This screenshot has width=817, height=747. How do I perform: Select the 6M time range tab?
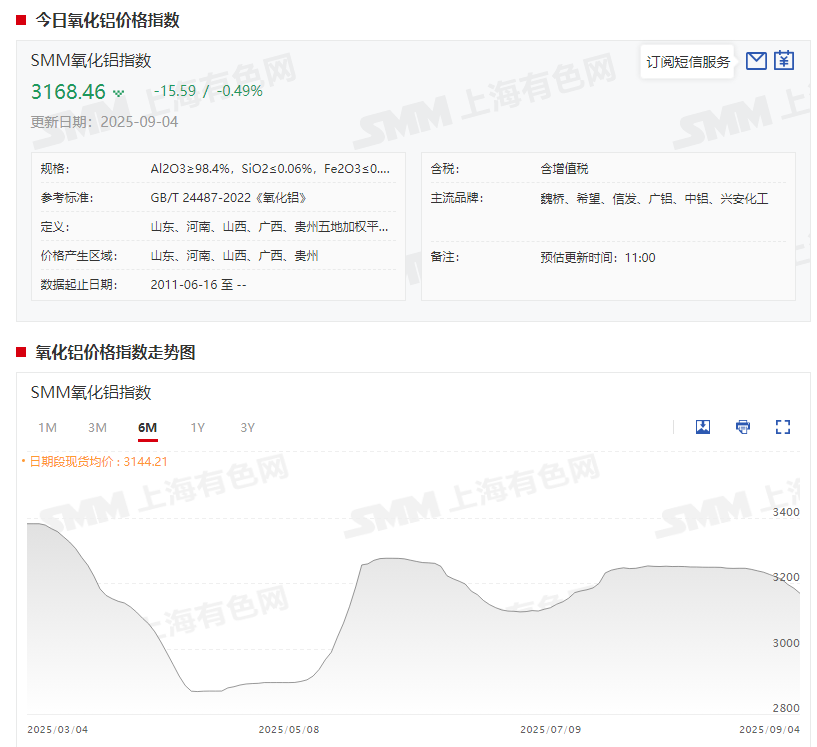click(x=147, y=428)
